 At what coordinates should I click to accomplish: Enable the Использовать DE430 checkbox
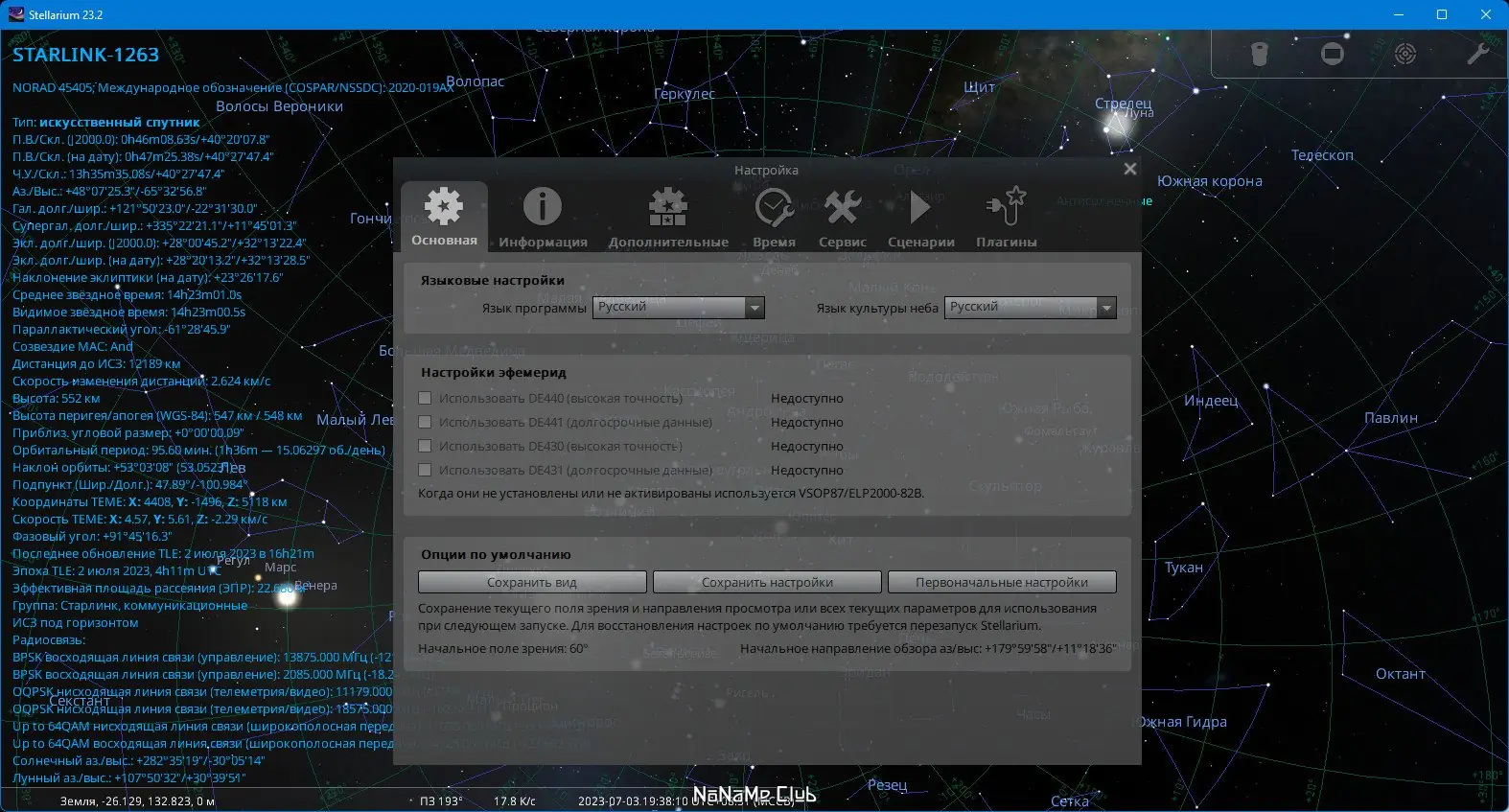[425, 446]
